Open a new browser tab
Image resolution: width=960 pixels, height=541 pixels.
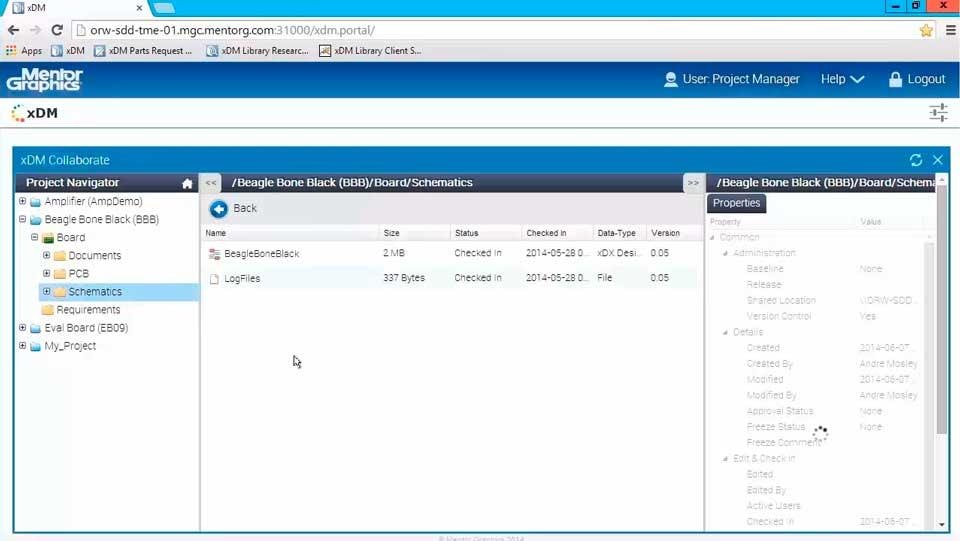tap(164, 8)
